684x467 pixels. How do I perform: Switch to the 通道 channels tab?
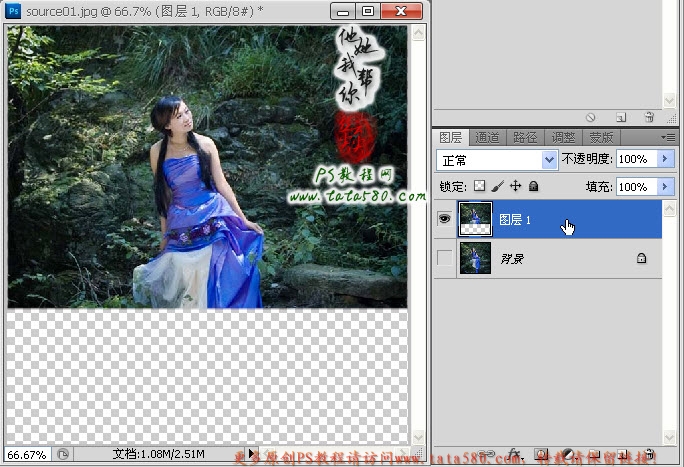pos(487,138)
